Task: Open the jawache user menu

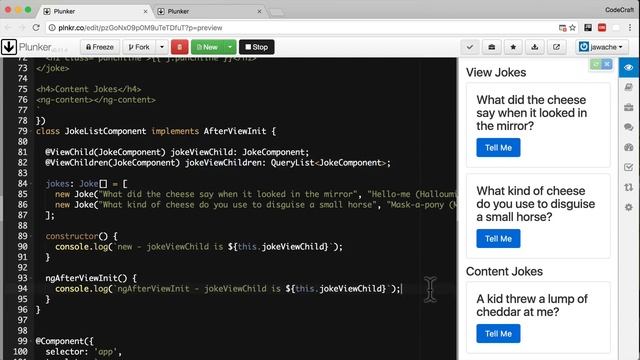Action: point(602,47)
